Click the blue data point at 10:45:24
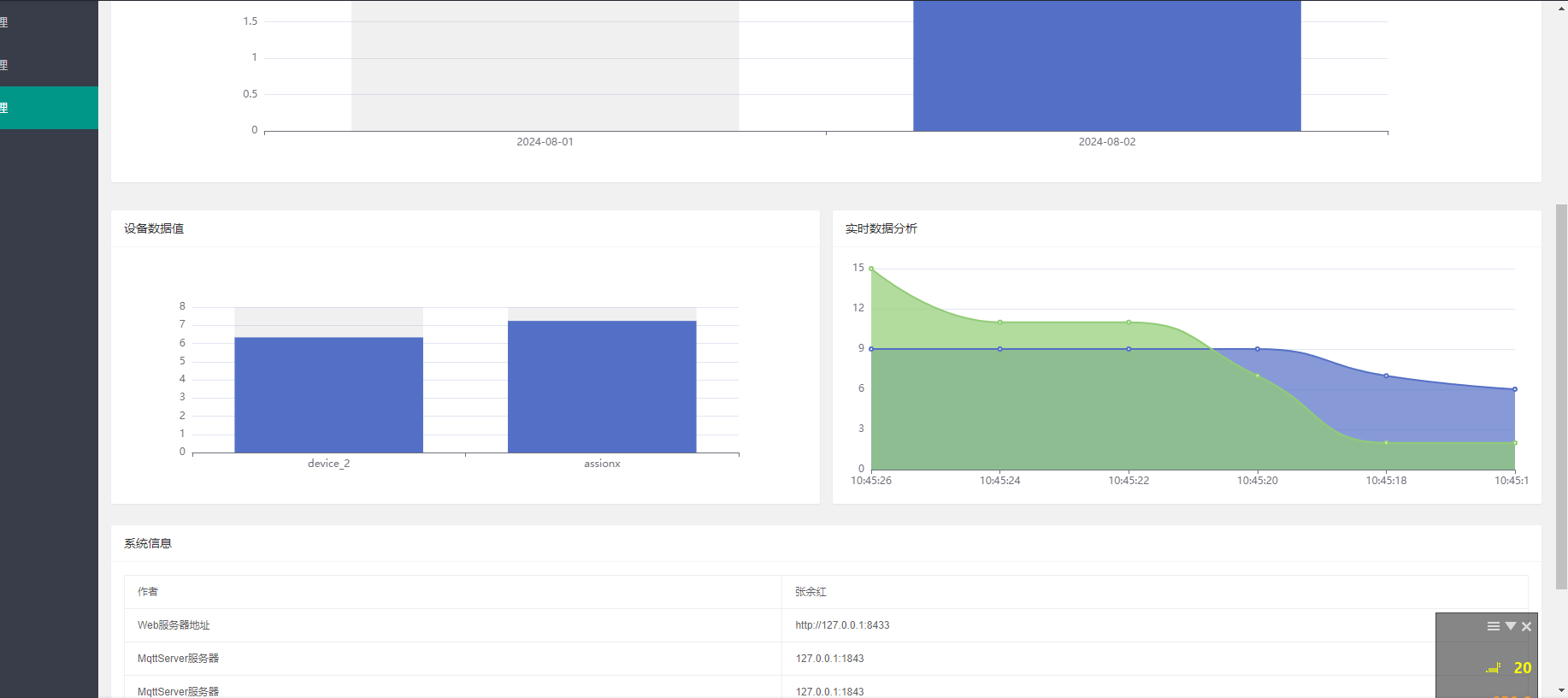Viewport: 1568px width, 698px height. point(1000,349)
